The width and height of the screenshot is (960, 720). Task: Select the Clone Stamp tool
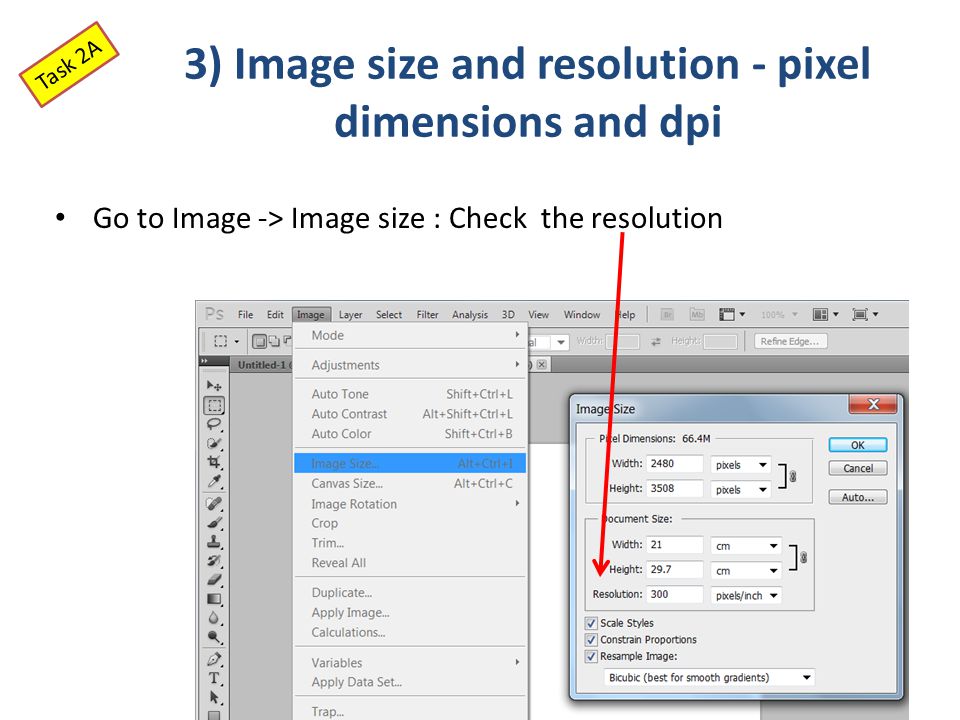coord(214,542)
